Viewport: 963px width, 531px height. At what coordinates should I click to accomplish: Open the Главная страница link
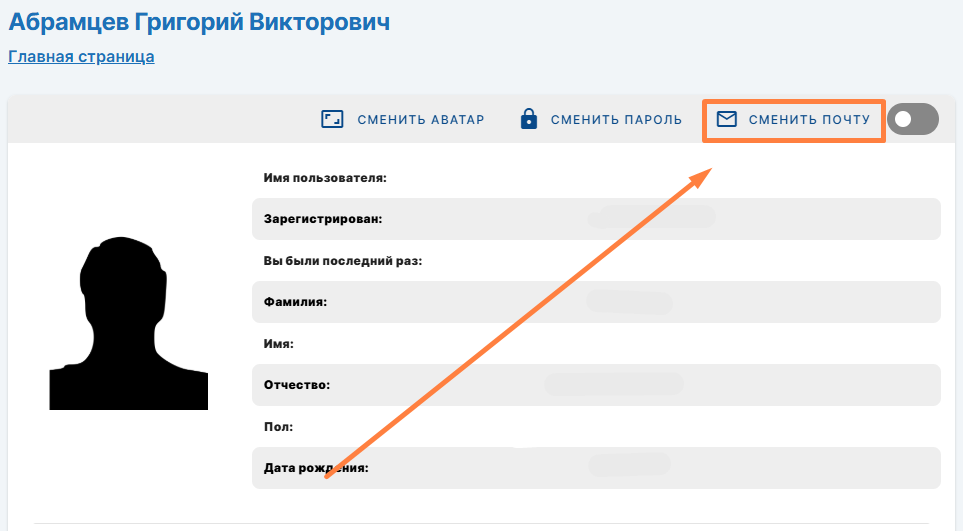81,57
